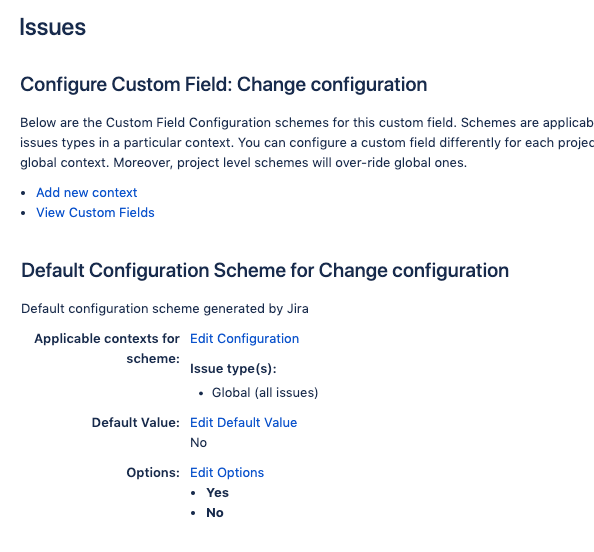Click the Default Configuration Scheme heading
This screenshot has height=552, width=594.
[x=265, y=271]
